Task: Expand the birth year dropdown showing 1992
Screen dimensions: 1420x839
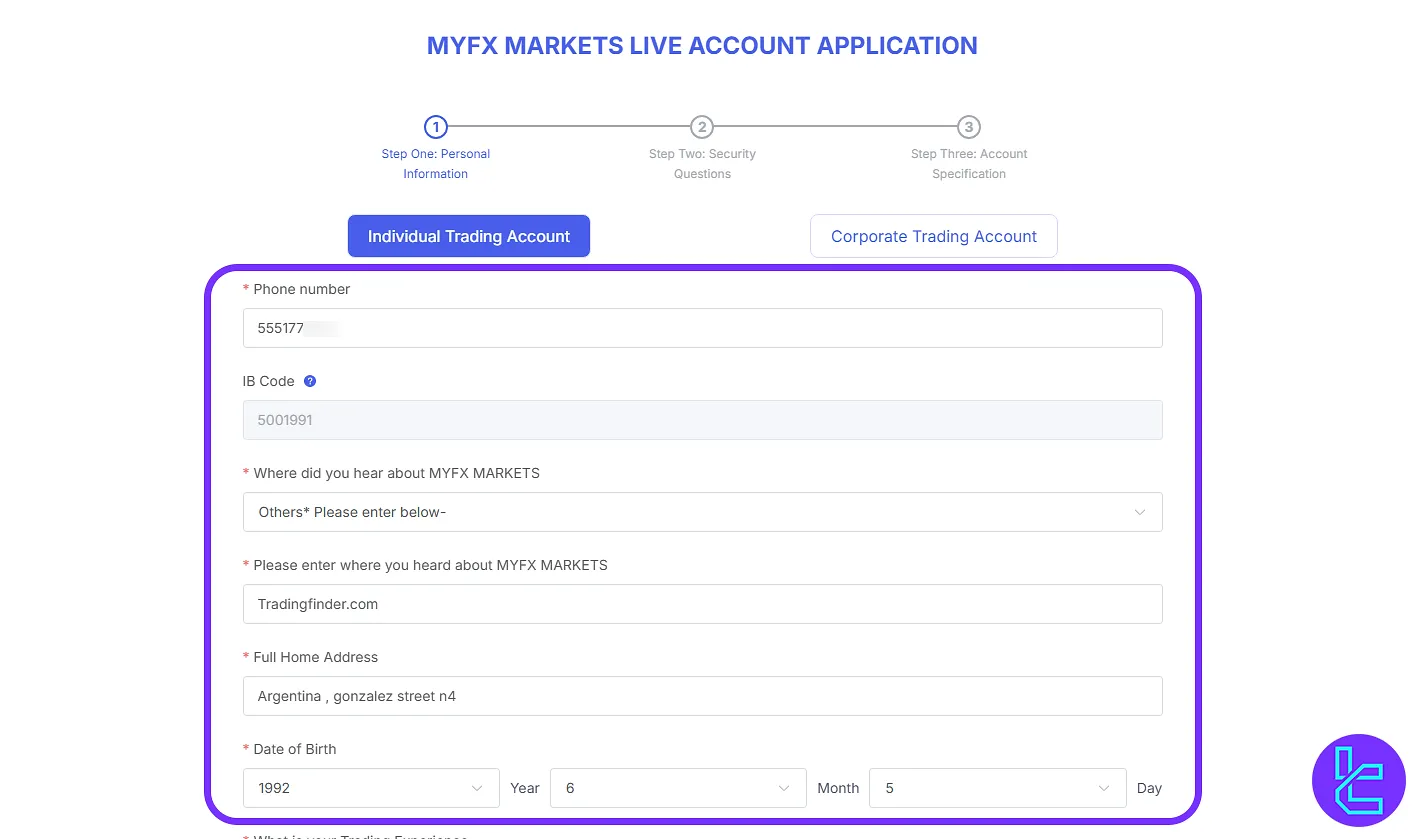Action: click(x=370, y=788)
